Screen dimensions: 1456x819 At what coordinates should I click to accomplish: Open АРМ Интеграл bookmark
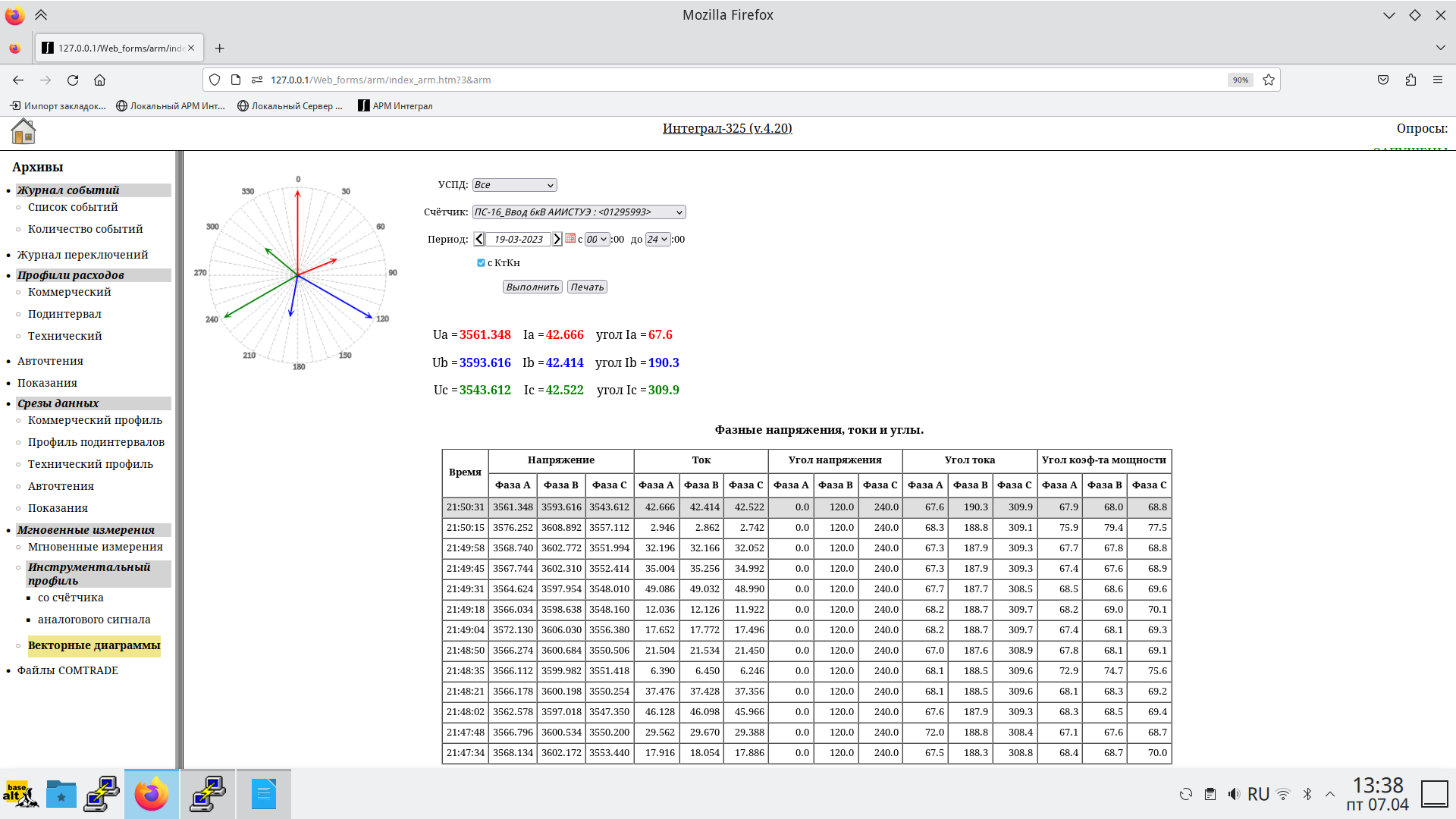(x=395, y=105)
